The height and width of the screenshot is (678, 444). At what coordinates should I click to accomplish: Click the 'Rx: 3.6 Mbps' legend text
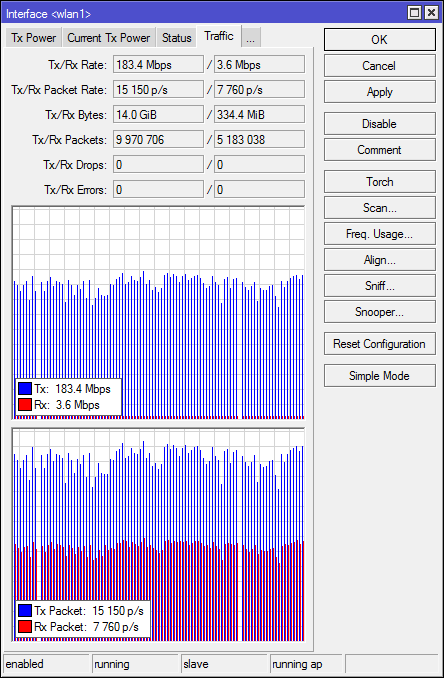coord(67,405)
